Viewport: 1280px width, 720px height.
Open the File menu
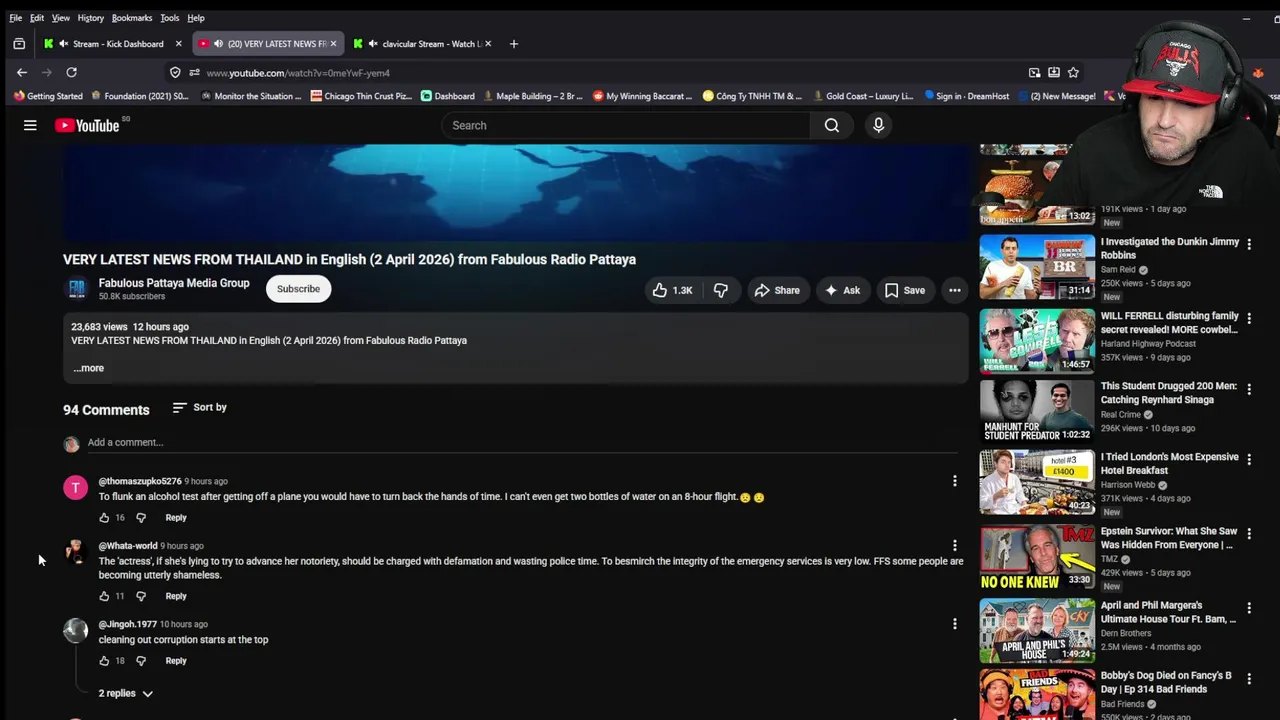16,18
